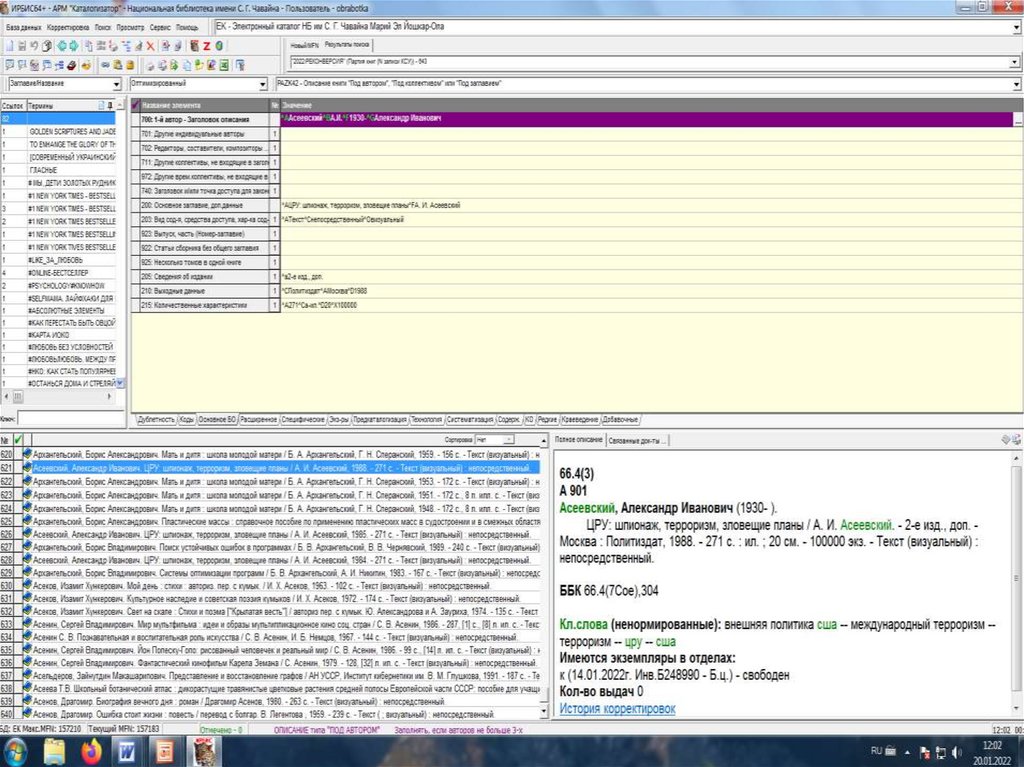The image size is (1024, 767).
Task: Open Firefox from the taskbar
Action: coord(92,751)
